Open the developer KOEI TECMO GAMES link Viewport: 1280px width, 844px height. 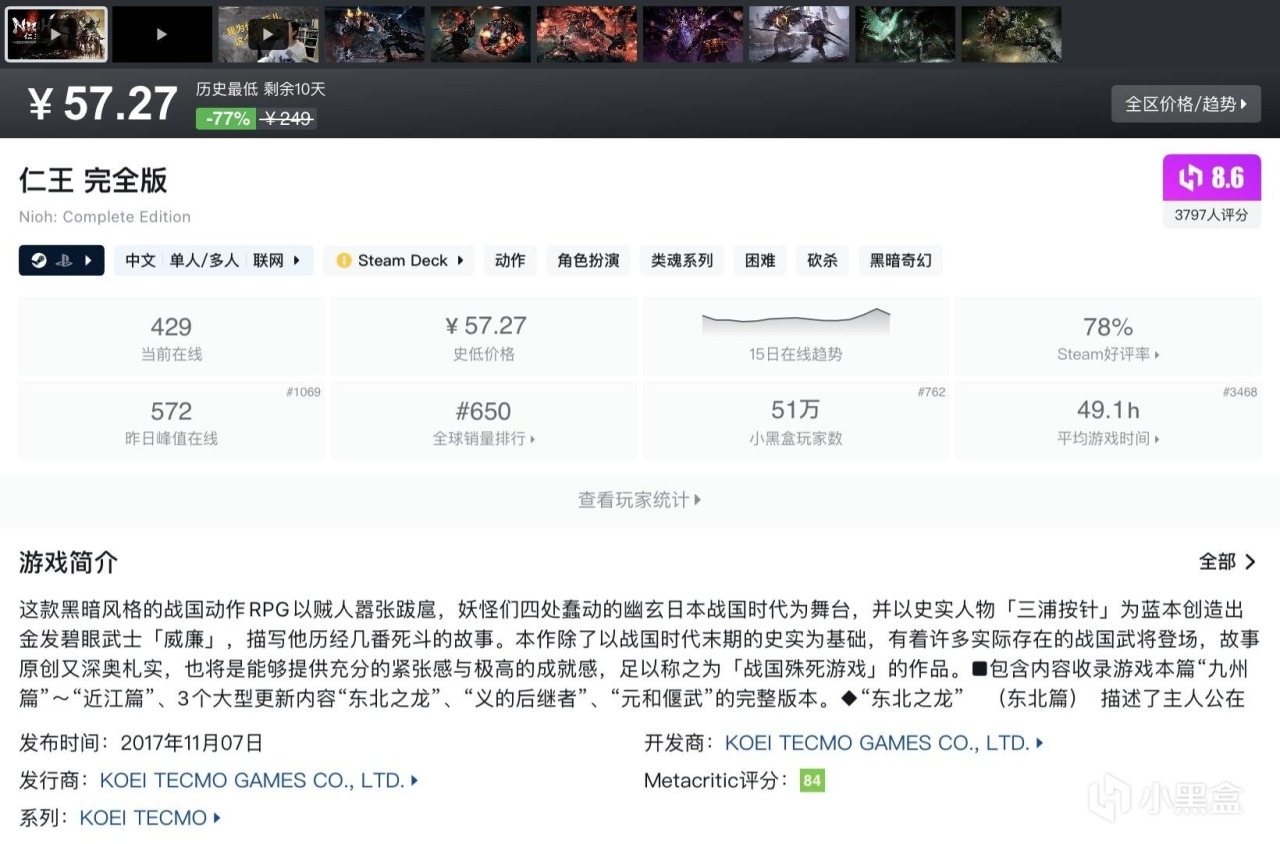884,743
